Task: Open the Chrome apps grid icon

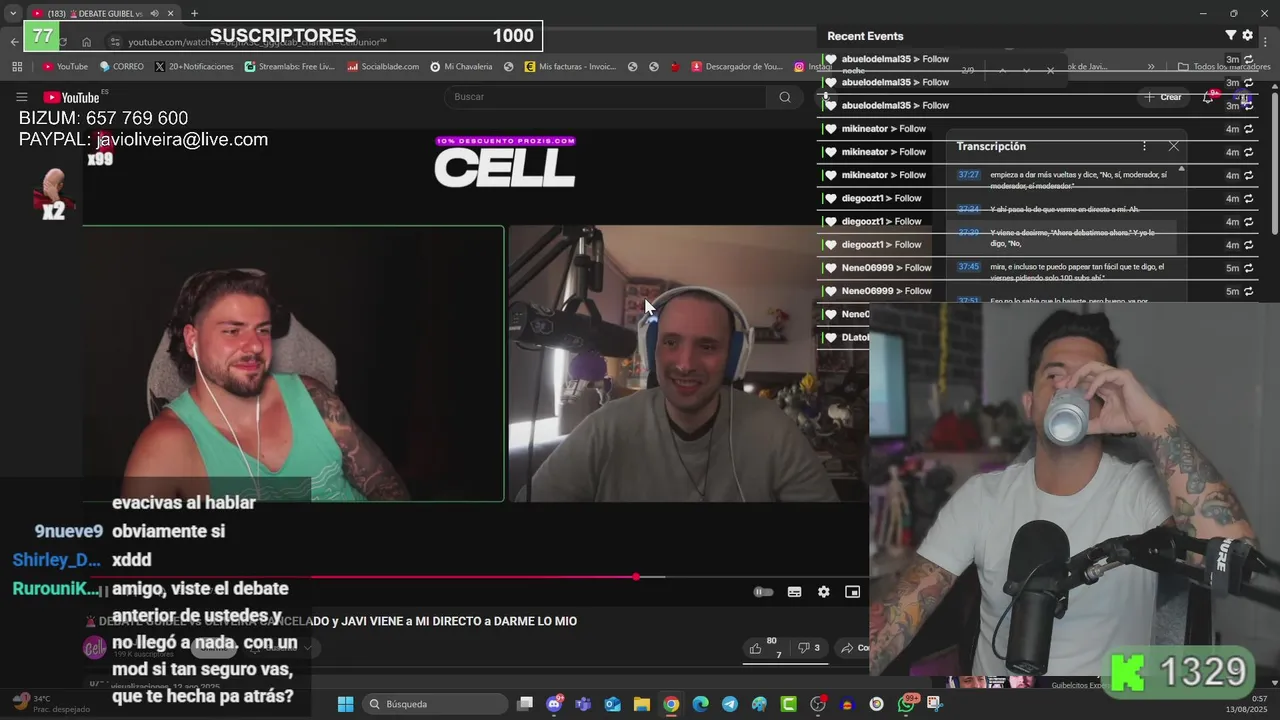Action: point(17,67)
